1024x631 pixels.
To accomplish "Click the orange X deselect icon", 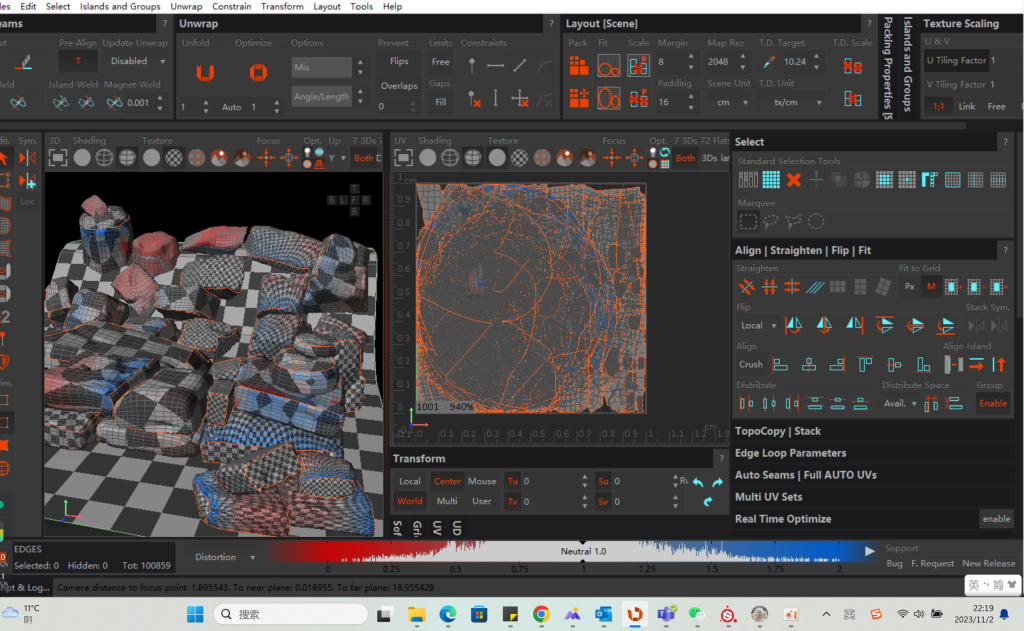I will coord(793,180).
